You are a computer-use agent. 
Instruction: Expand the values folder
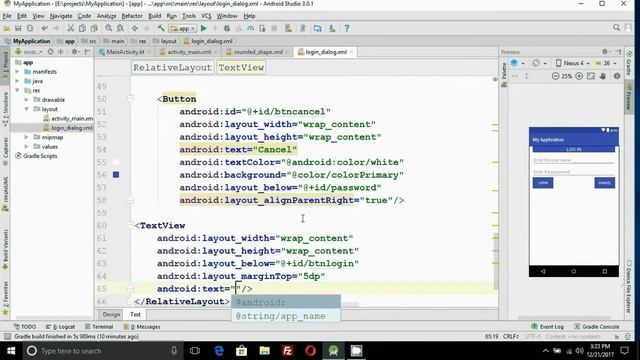pos(27,147)
